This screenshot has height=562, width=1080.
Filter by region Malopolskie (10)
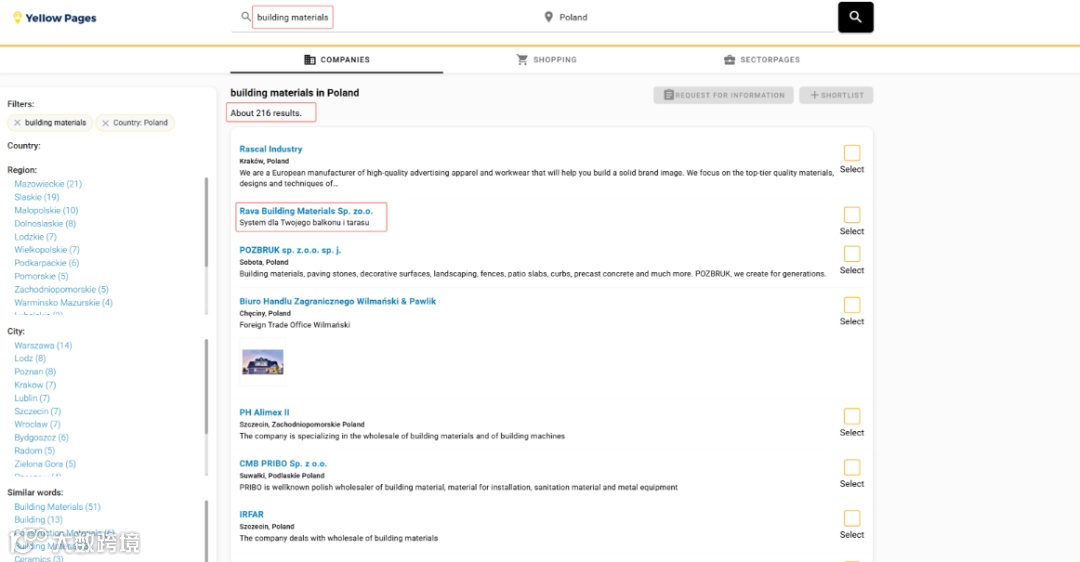(46, 210)
